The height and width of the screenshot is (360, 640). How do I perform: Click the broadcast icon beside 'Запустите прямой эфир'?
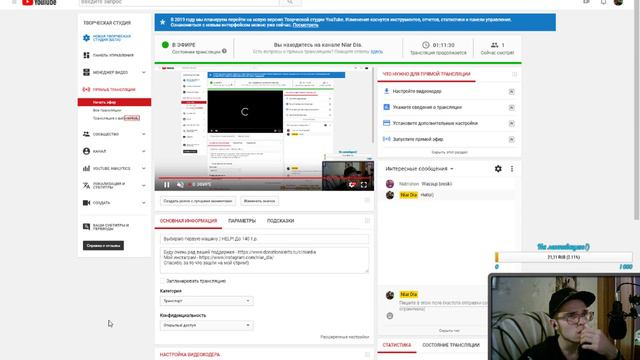pyautogui.click(x=386, y=139)
